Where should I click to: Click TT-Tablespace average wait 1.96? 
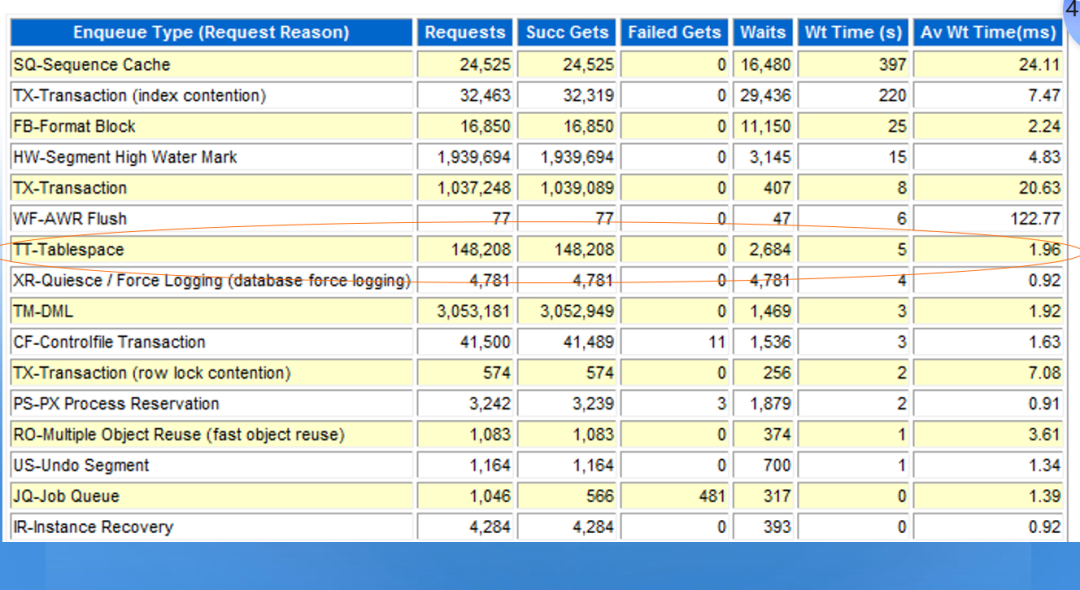coord(1045,250)
